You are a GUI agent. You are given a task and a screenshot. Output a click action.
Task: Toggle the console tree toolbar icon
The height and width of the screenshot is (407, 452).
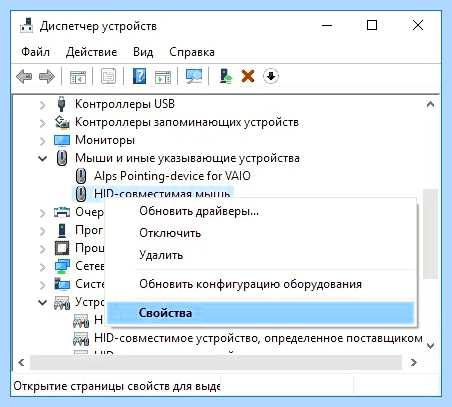[x=78, y=77]
